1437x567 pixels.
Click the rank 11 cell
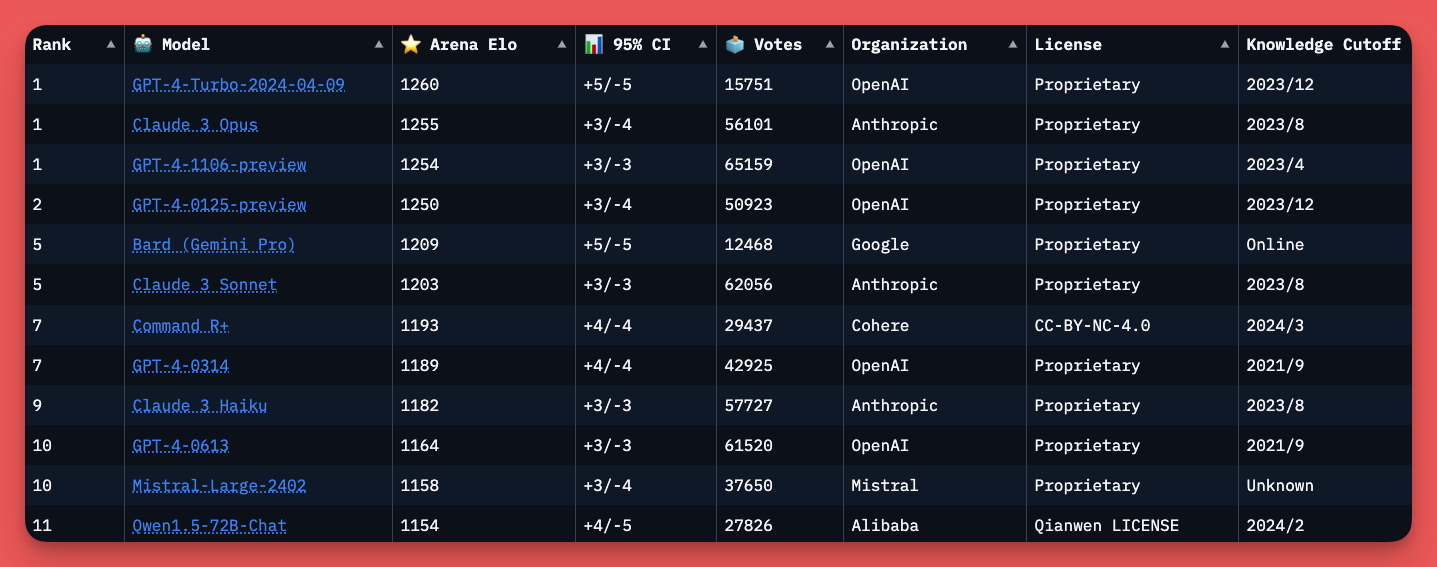42,526
